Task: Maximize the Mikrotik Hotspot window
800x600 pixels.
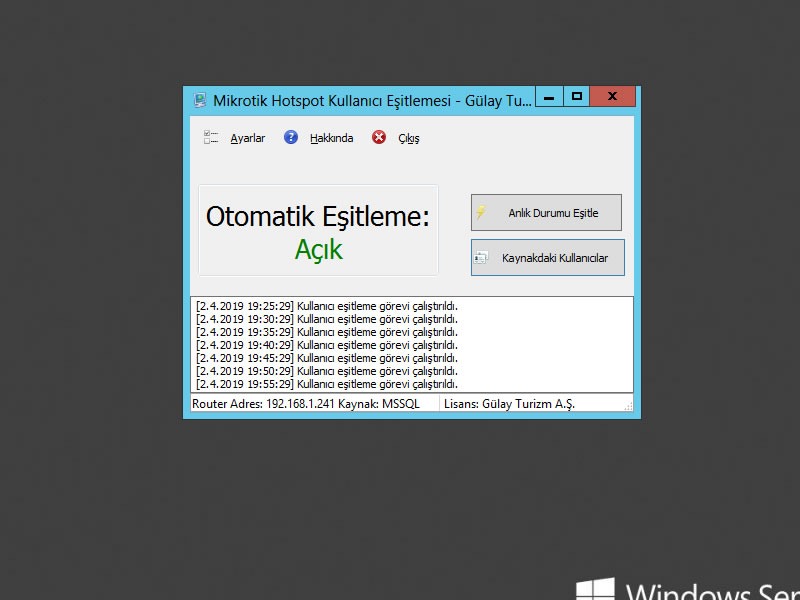Action: pyautogui.click(x=577, y=97)
